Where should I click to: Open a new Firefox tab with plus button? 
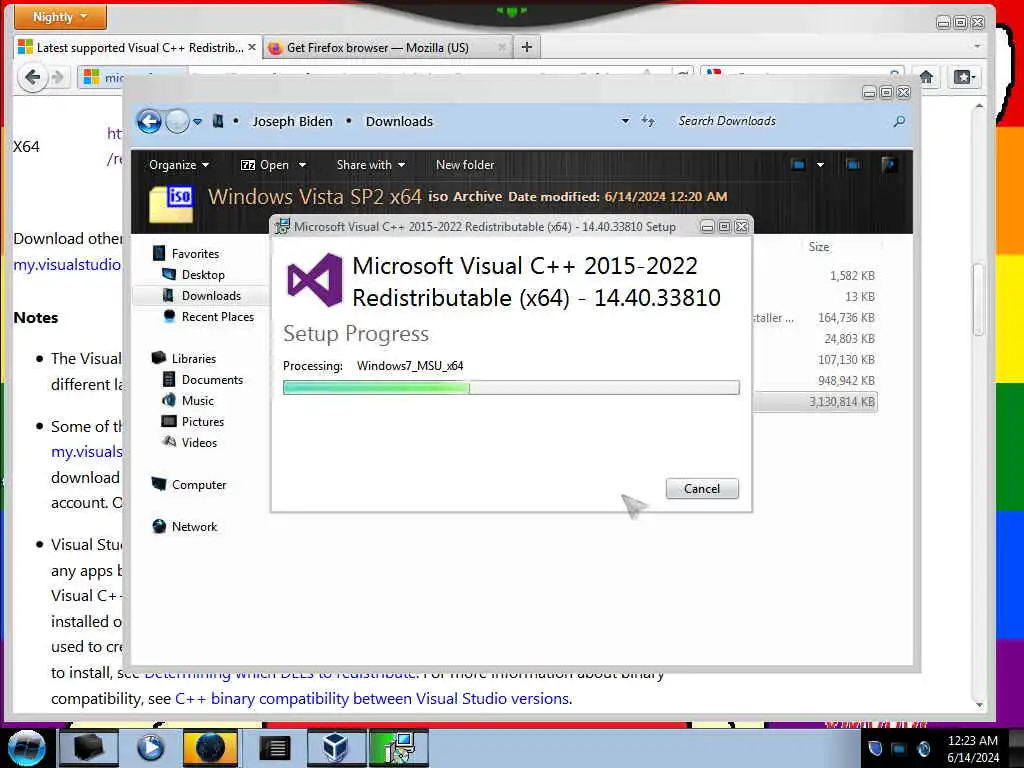click(527, 47)
